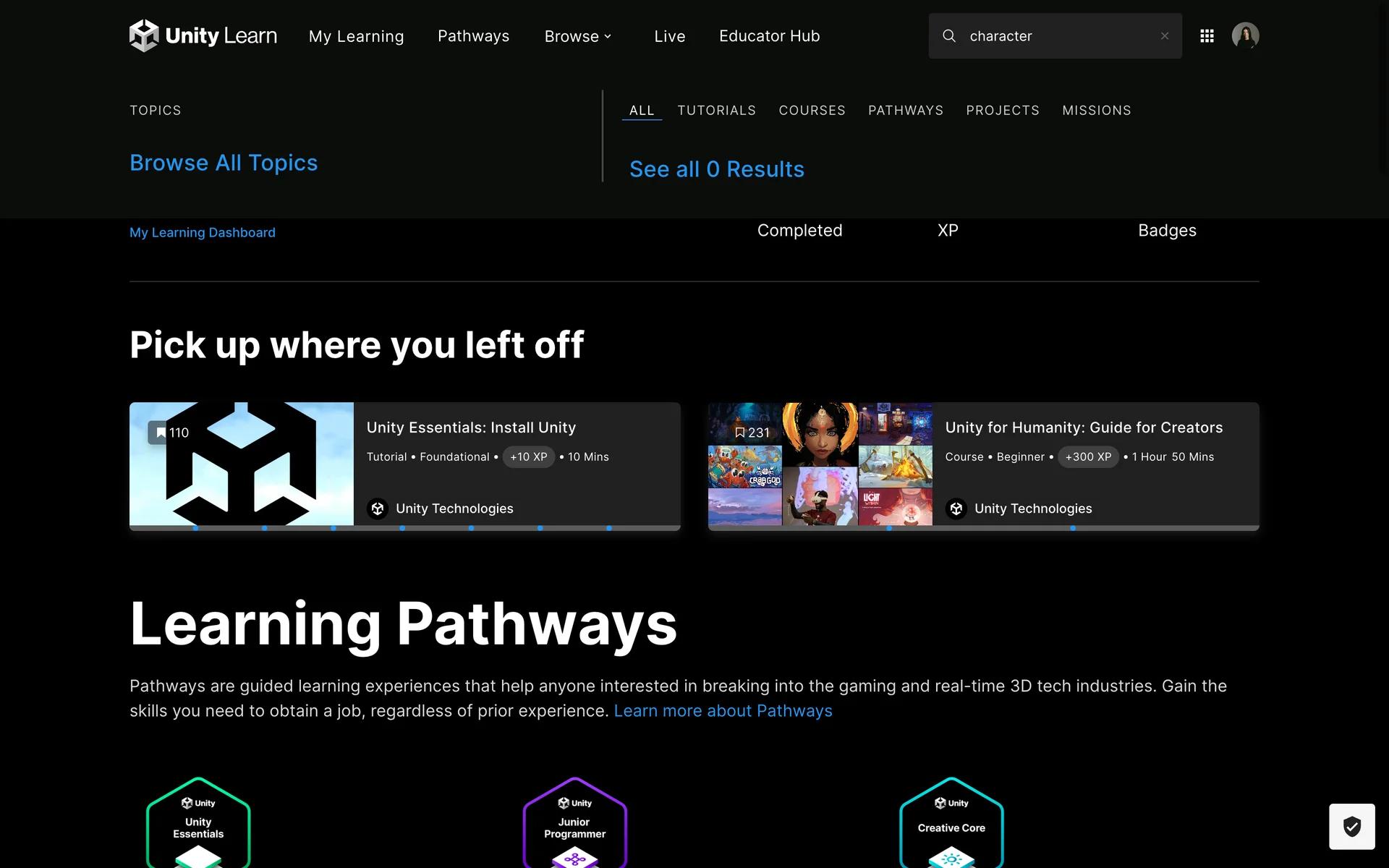Switch to the Tutorials results tab
1389x868 pixels.
click(x=716, y=111)
